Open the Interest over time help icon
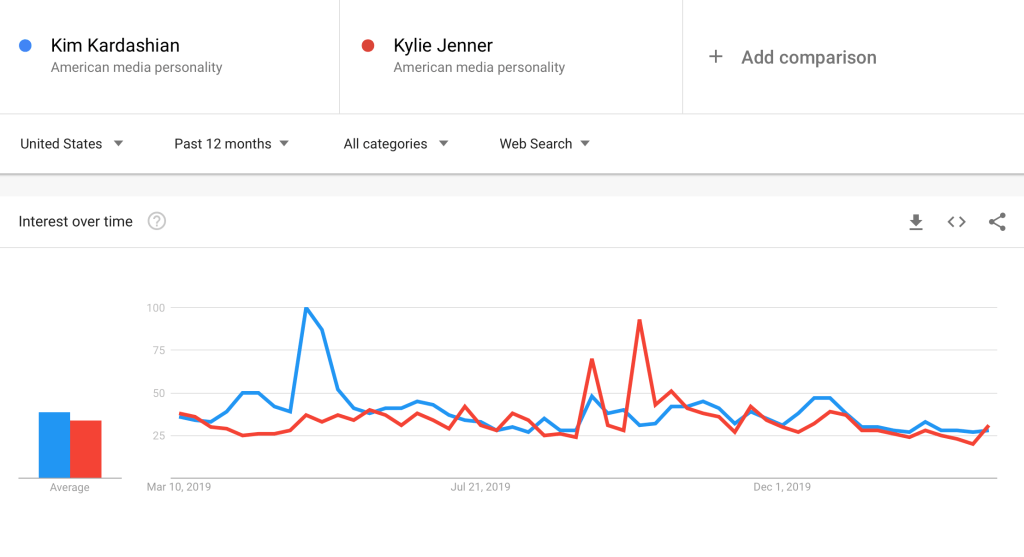Screen dimensions: 1024x557 (156, 222)
